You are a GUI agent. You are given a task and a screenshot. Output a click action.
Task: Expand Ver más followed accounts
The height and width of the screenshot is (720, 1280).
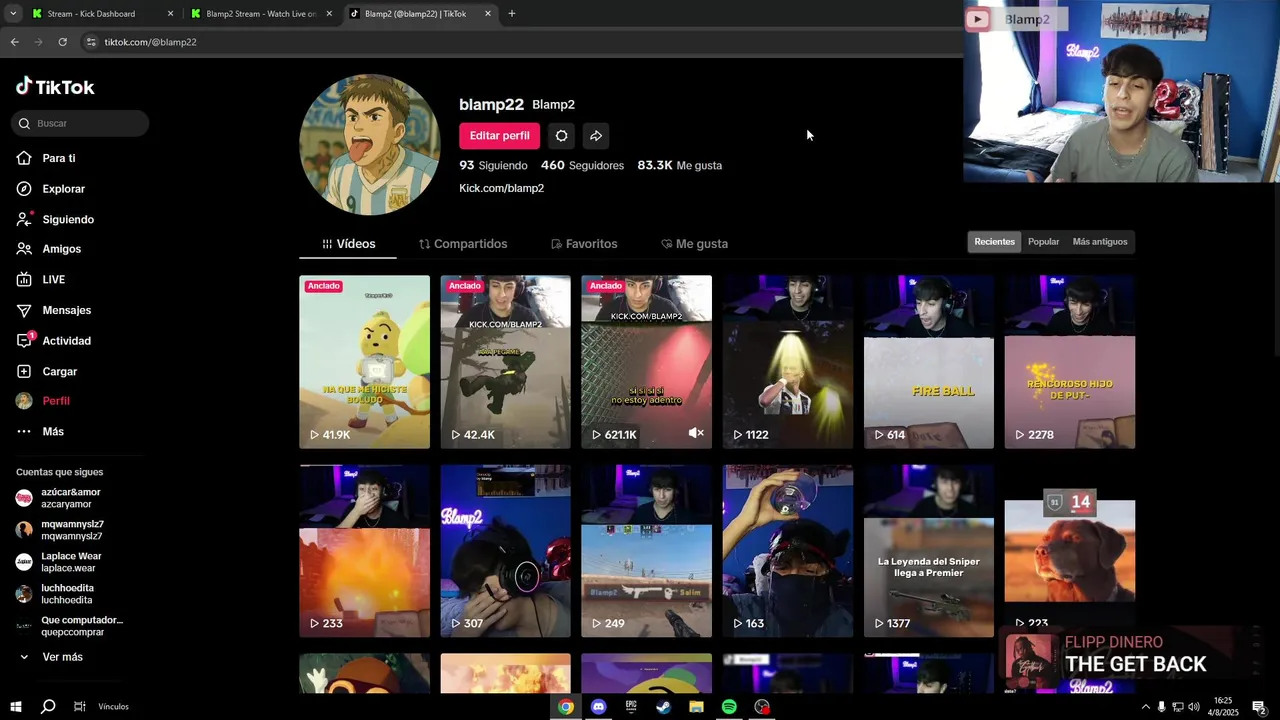tap(52, 657)
